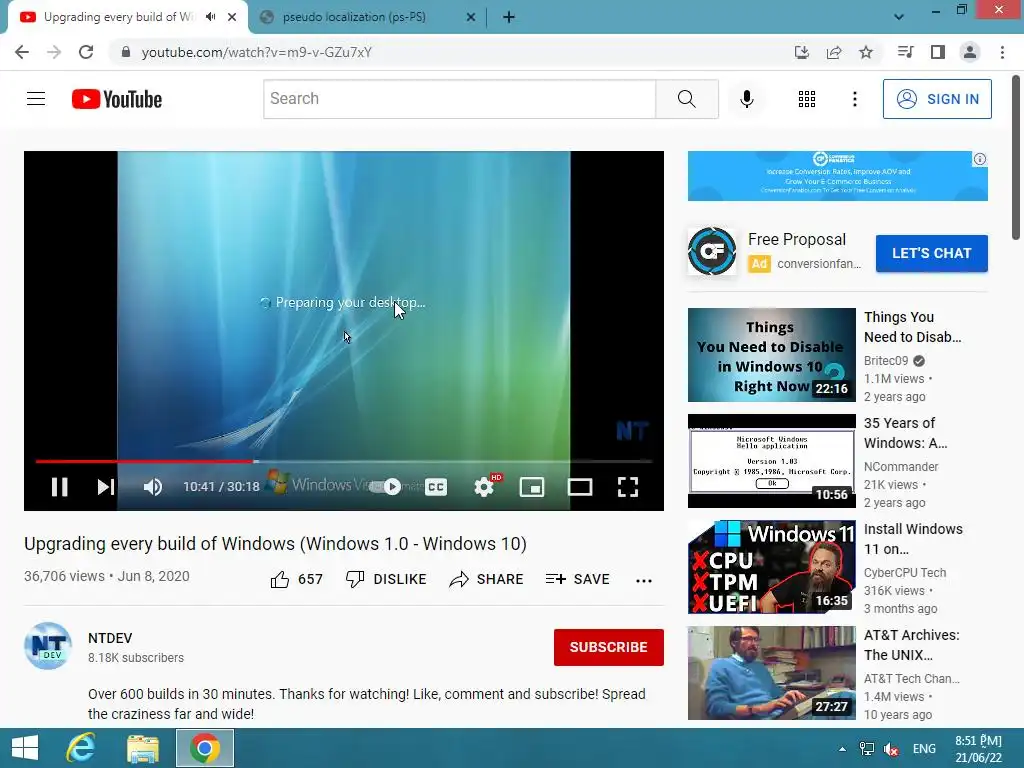This screenshot has height=768, width=1024.
Task: Toggle the autoplay switch in player
Action: 385,487
